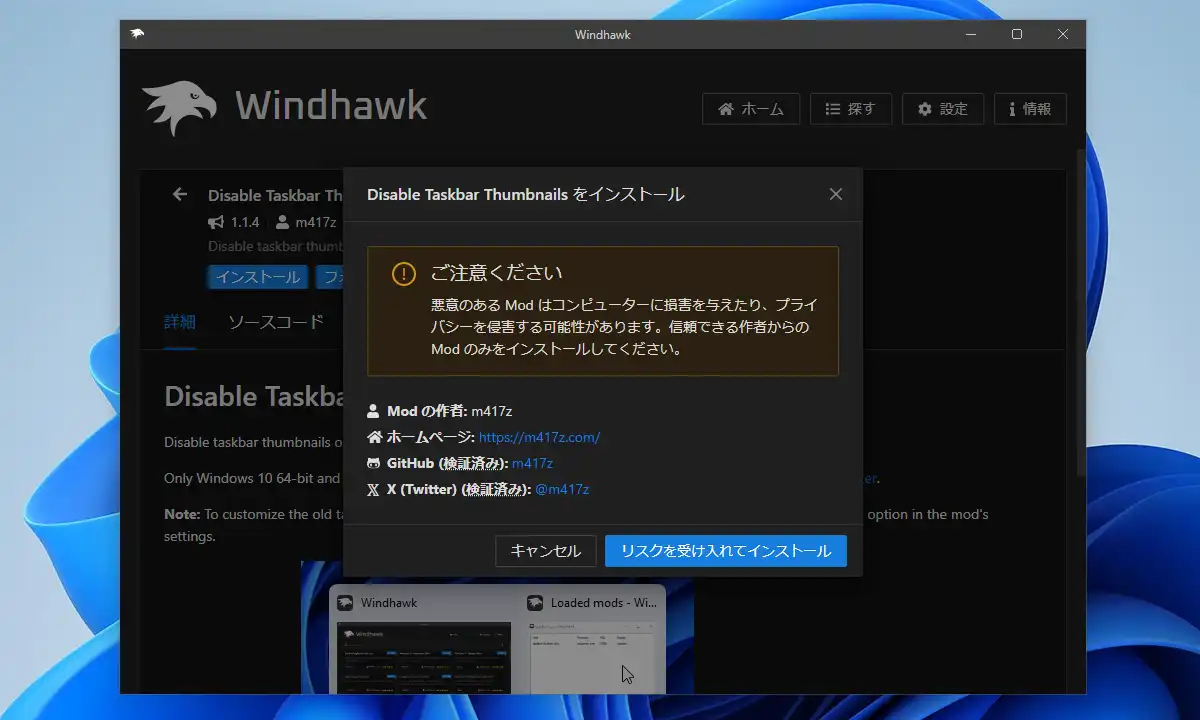Screen dimensions: 1200x720
Task: Switch to the ソースコード tab
Action: click(276, 322)
